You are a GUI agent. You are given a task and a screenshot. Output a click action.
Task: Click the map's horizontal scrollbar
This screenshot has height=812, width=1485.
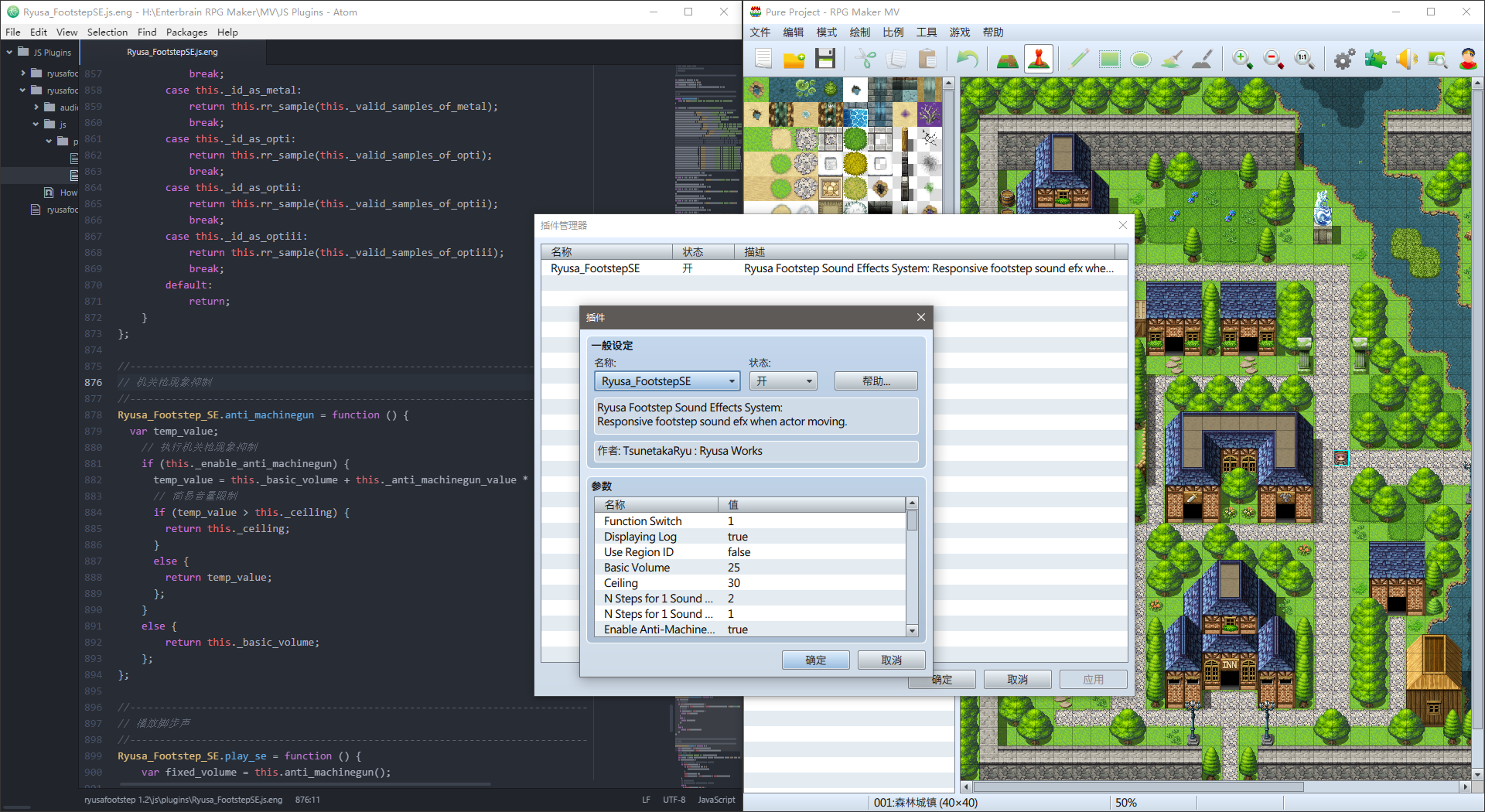[1139, 787]
